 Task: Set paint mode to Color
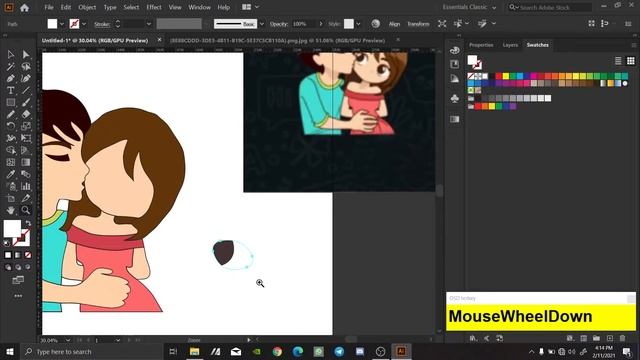[8, 255]
